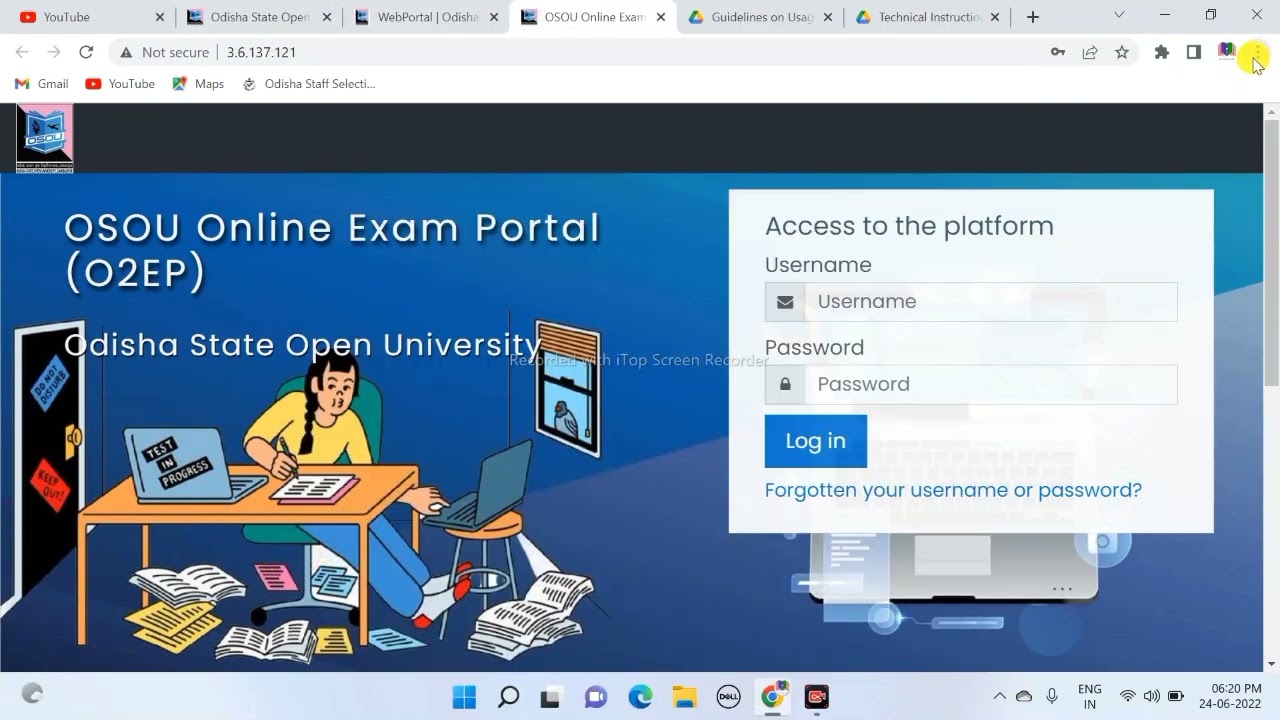Viewport: 1280px width, 720px height.
Task: Switch the ENG IN input language
Action: tap(1090, 696)
